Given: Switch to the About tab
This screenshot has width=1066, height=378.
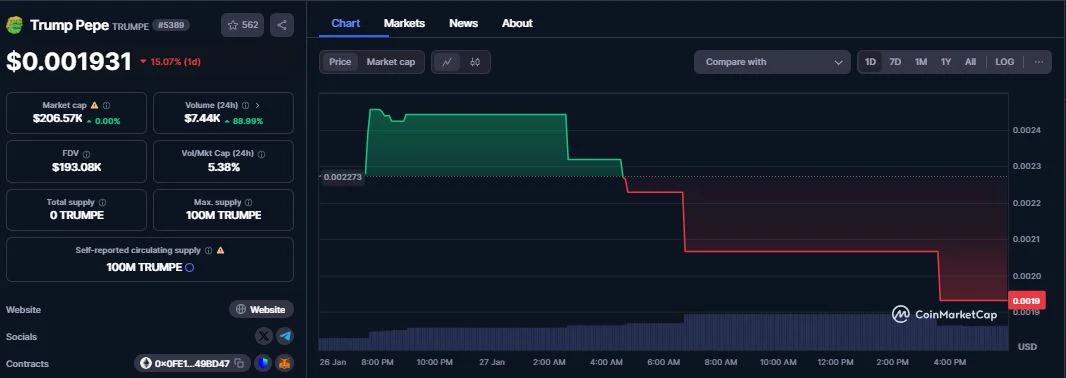Looking at the screenshot, I should (x=517, y=23).
